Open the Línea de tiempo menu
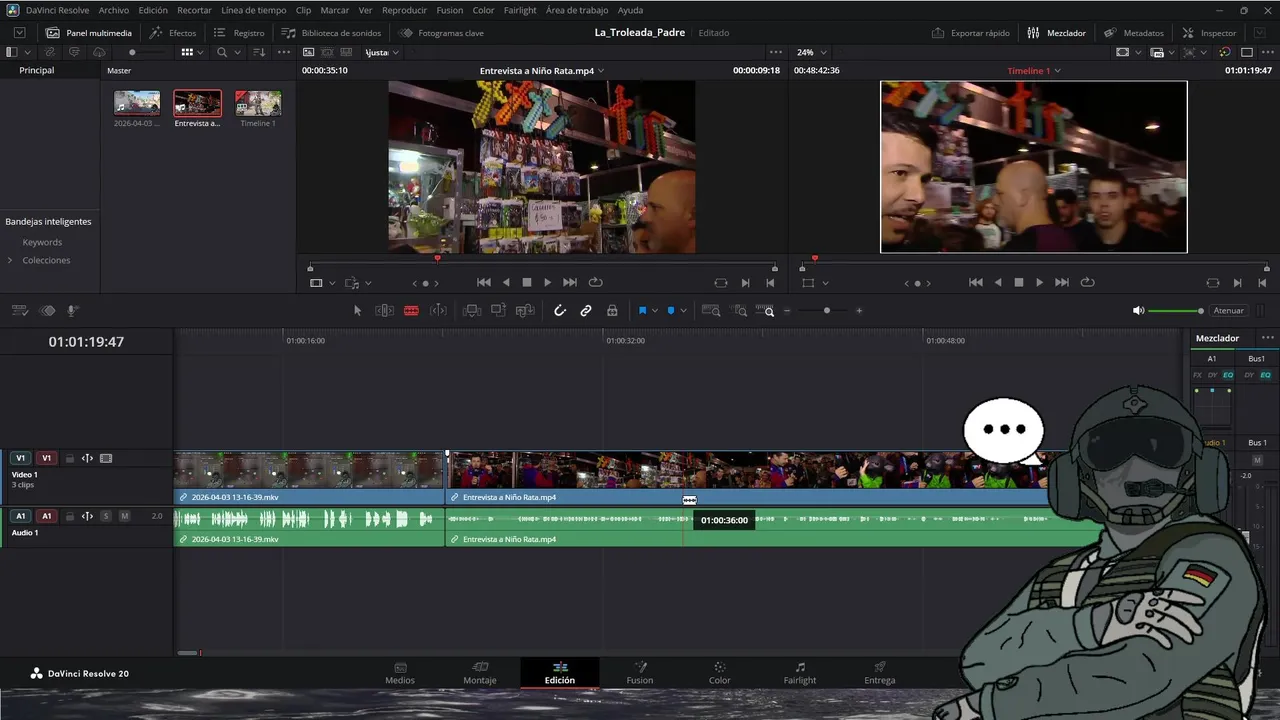 coord(254,10)
